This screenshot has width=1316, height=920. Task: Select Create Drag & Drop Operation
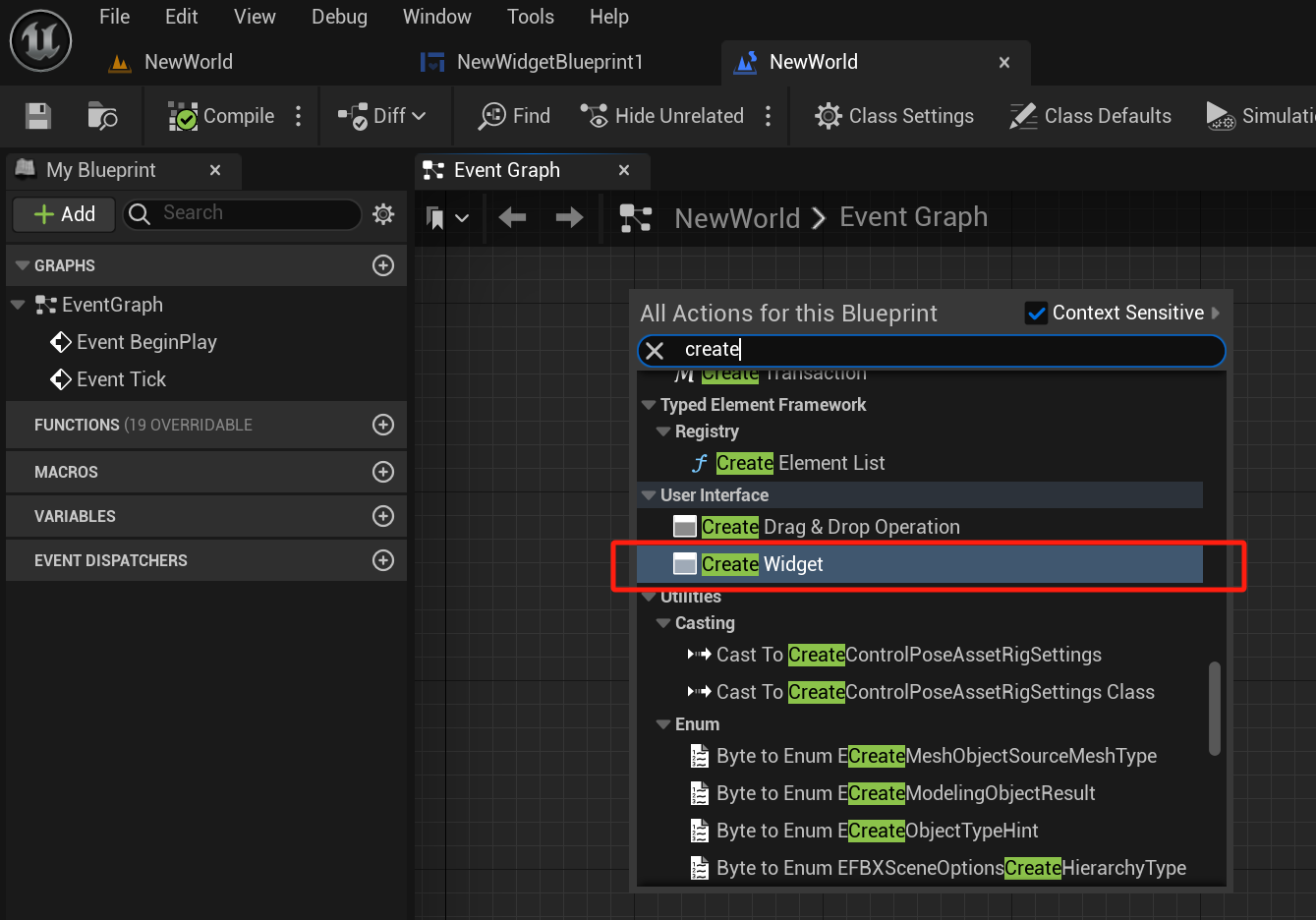click(x=817, y=527)
